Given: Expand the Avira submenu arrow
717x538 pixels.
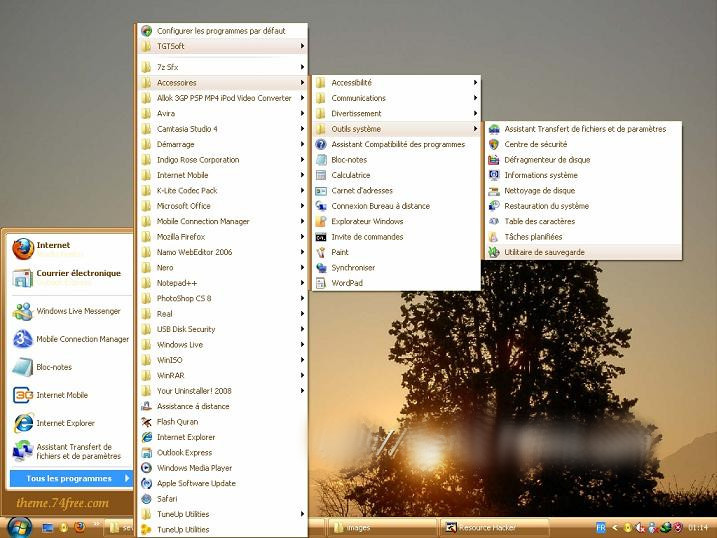Looking at the screenshot, I should coord(302,113).
